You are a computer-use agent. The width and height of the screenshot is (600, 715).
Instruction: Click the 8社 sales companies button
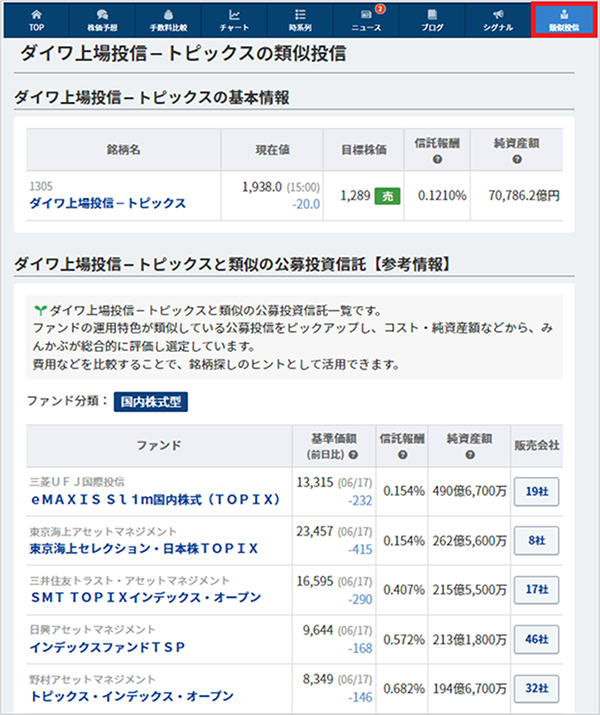(537, 540)
